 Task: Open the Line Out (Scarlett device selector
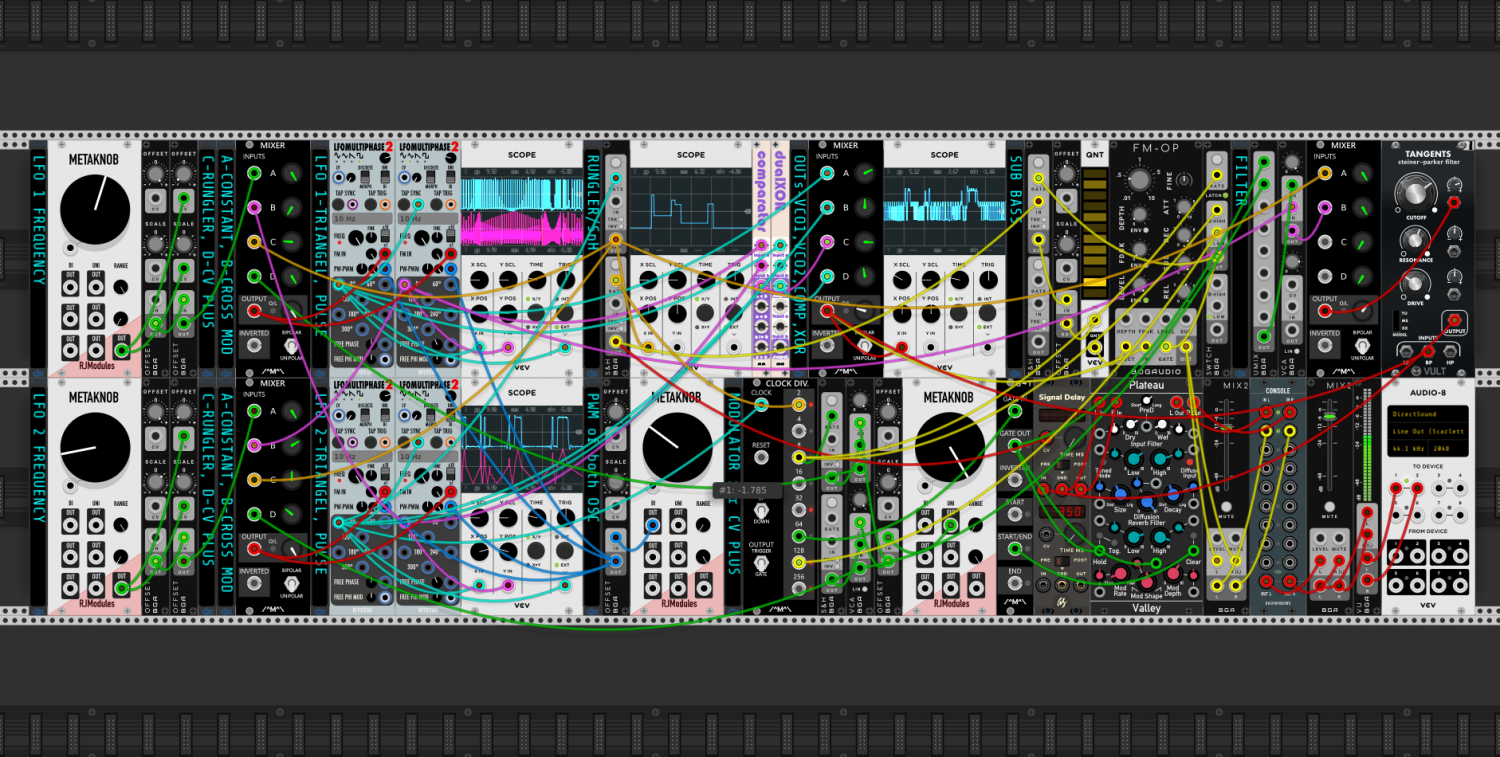(1428, 432)
